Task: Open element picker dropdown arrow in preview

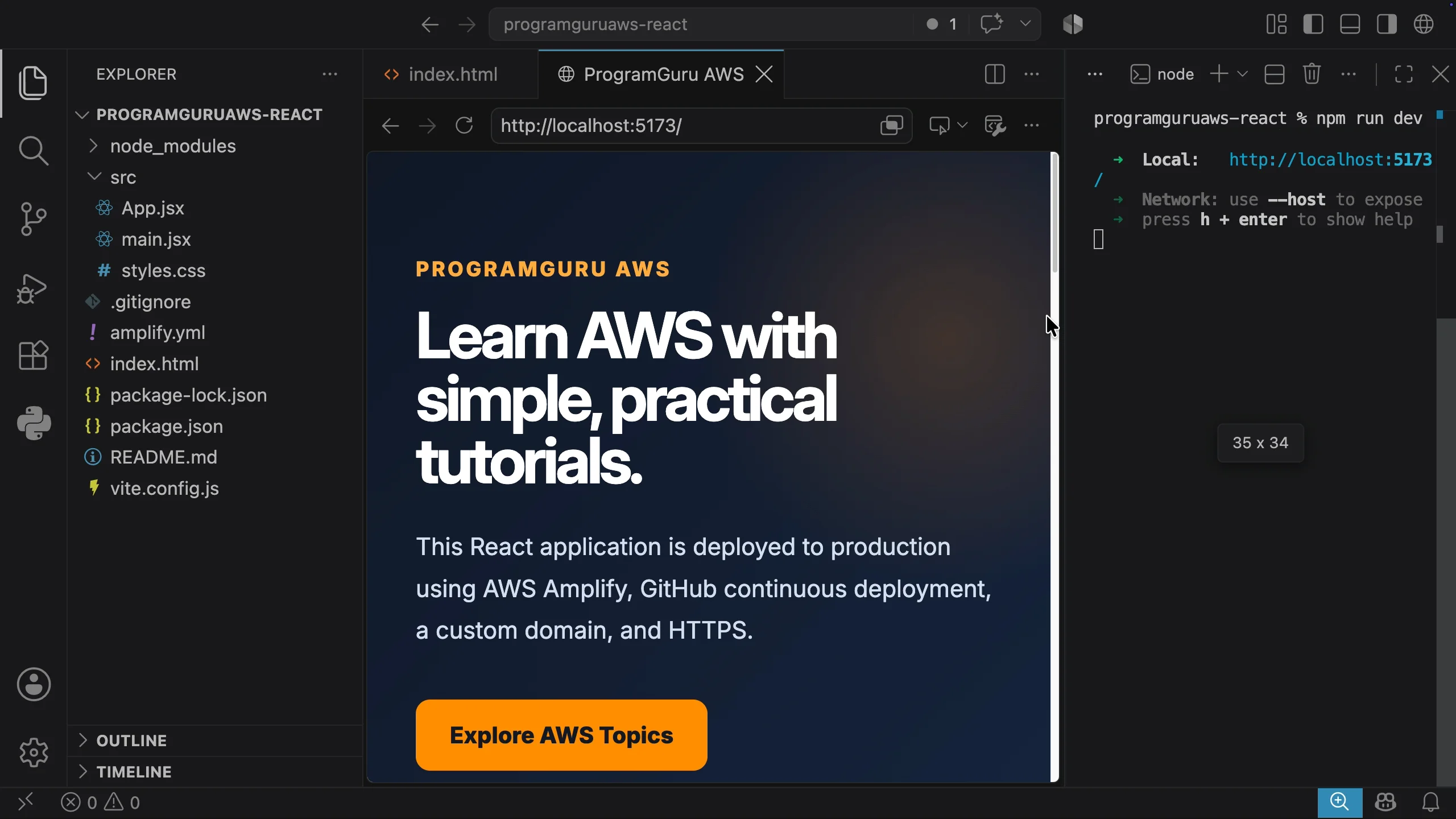Action: tap(962, 125)
